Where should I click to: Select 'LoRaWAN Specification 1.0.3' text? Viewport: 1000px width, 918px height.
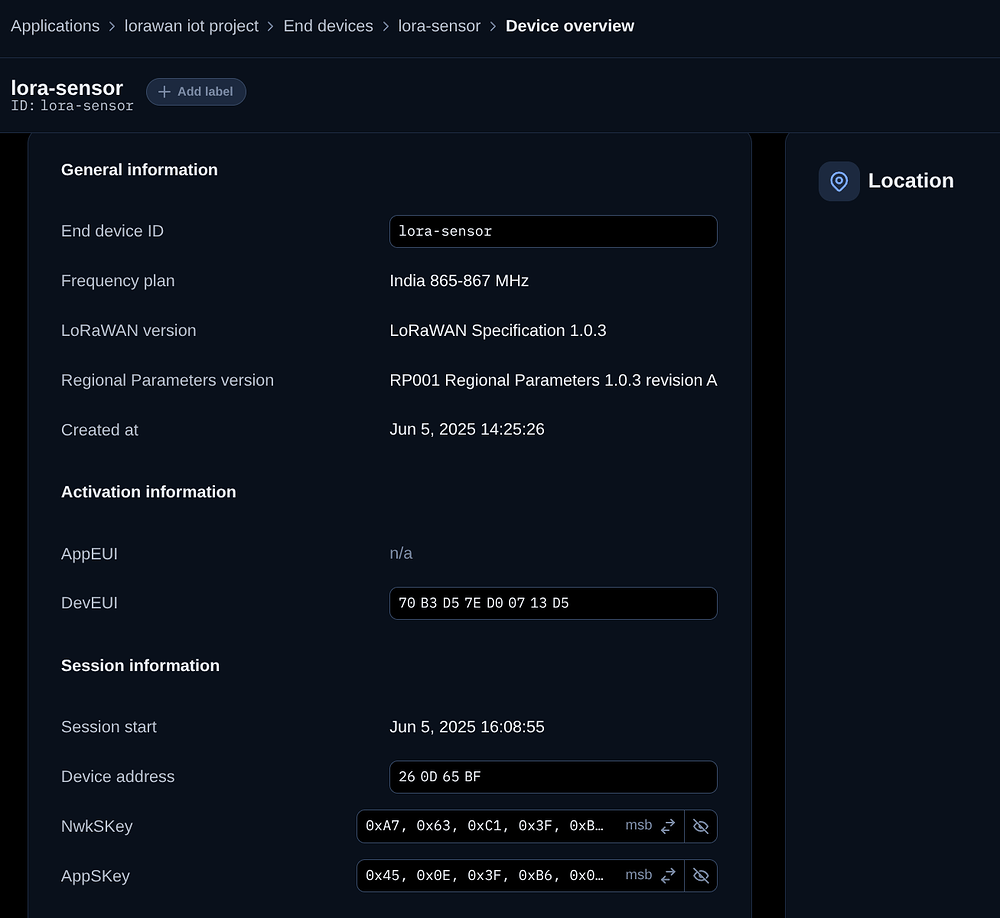pyautogui.click(x=498, y=330)
